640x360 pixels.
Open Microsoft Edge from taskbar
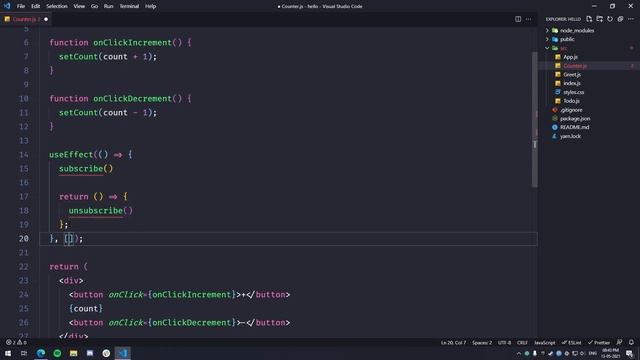(x=41, y=353)
